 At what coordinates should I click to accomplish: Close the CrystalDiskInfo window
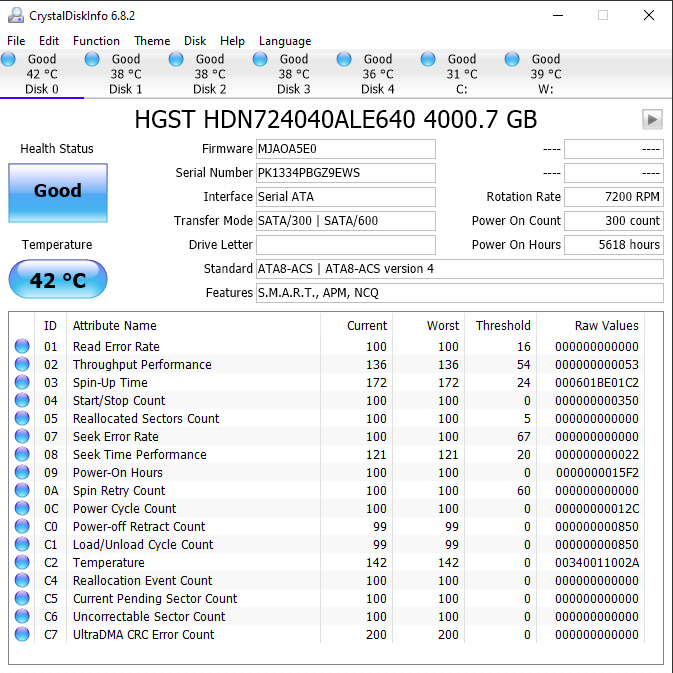tap(649, 15)
